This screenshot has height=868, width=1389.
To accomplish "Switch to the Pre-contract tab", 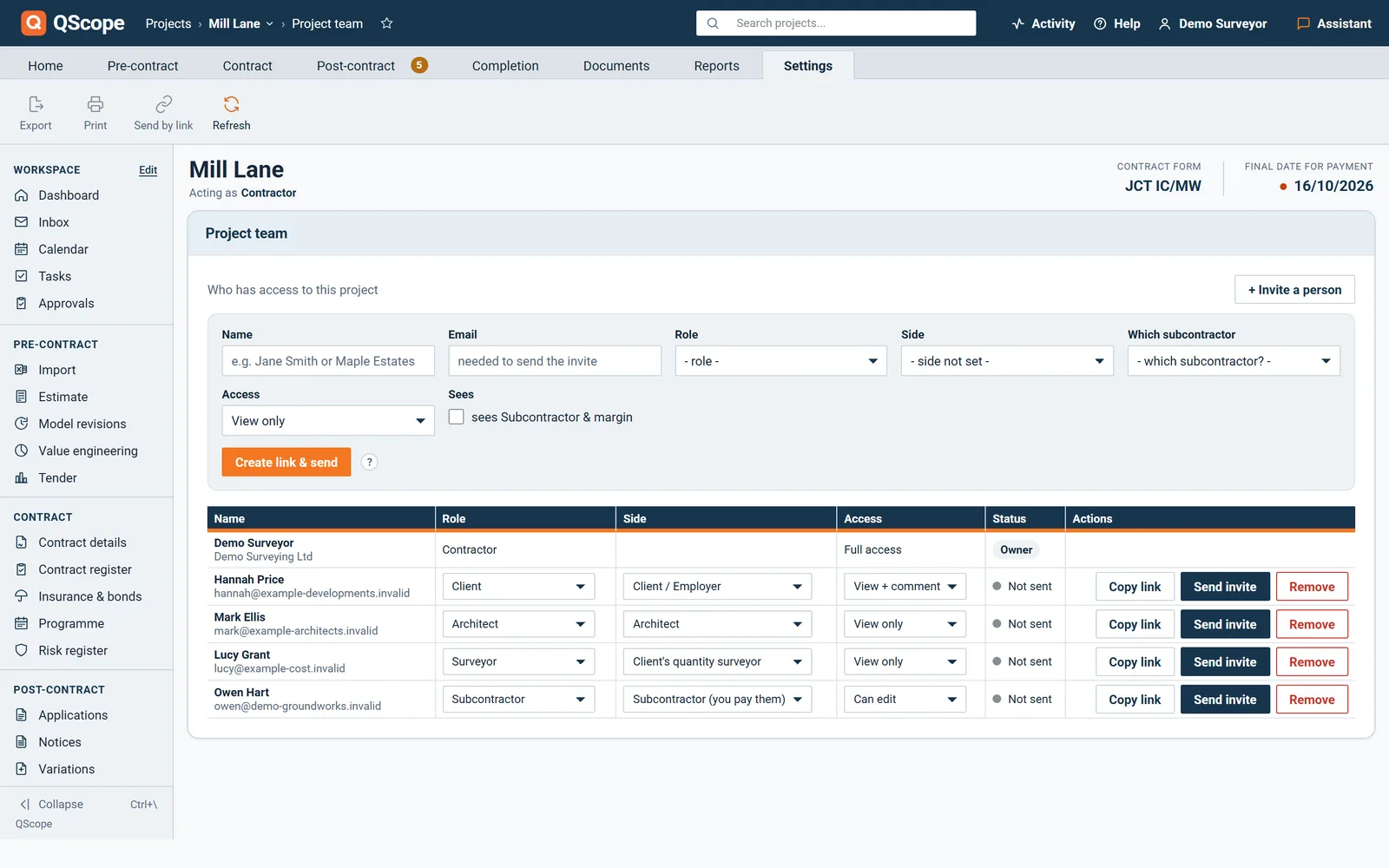I will click(142, 66).
